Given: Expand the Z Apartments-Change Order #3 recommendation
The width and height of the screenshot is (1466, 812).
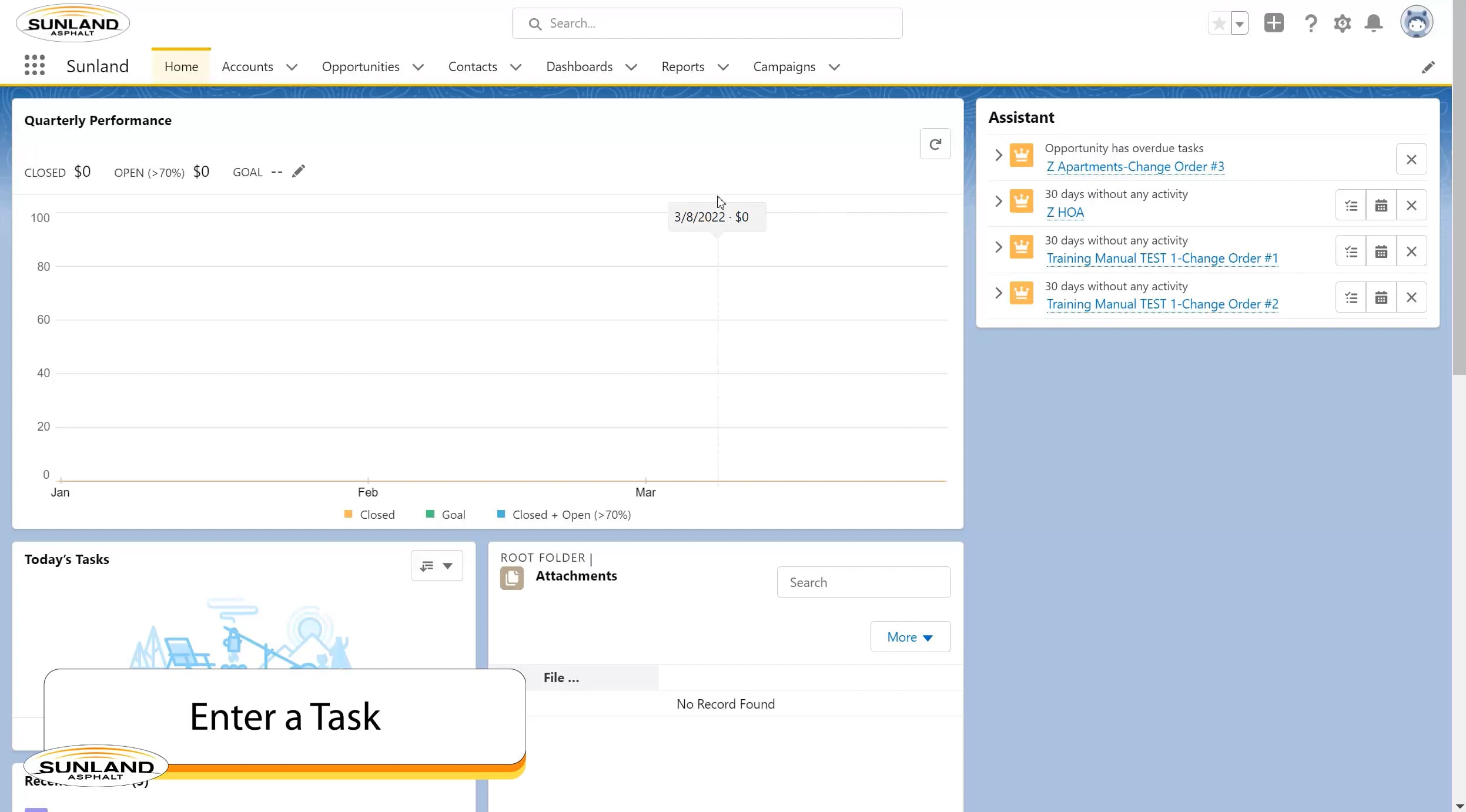Looking at the screenshot, I should (998, 155).
